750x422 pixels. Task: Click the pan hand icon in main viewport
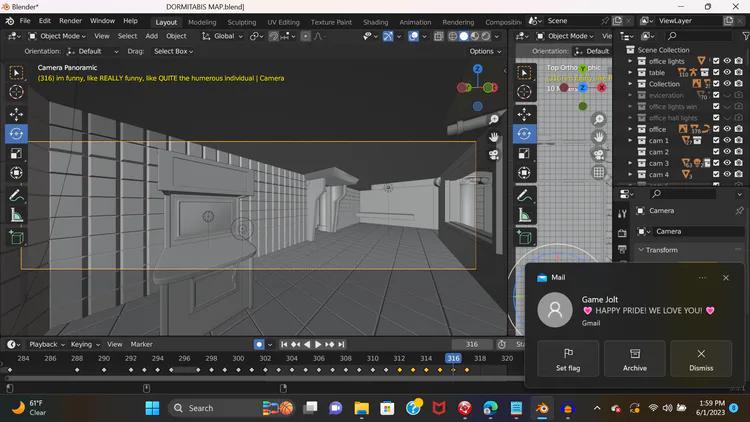coord(494,137)
